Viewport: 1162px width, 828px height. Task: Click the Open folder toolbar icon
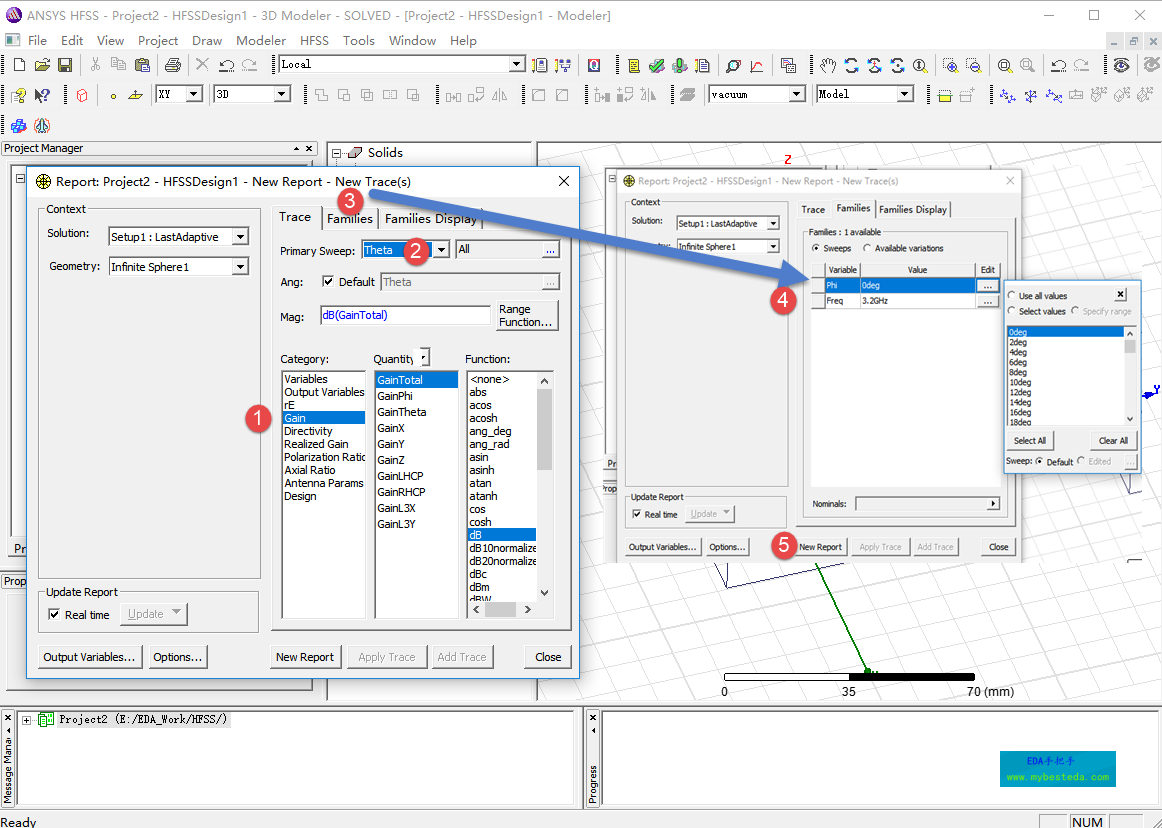click(x=42, y=65)
